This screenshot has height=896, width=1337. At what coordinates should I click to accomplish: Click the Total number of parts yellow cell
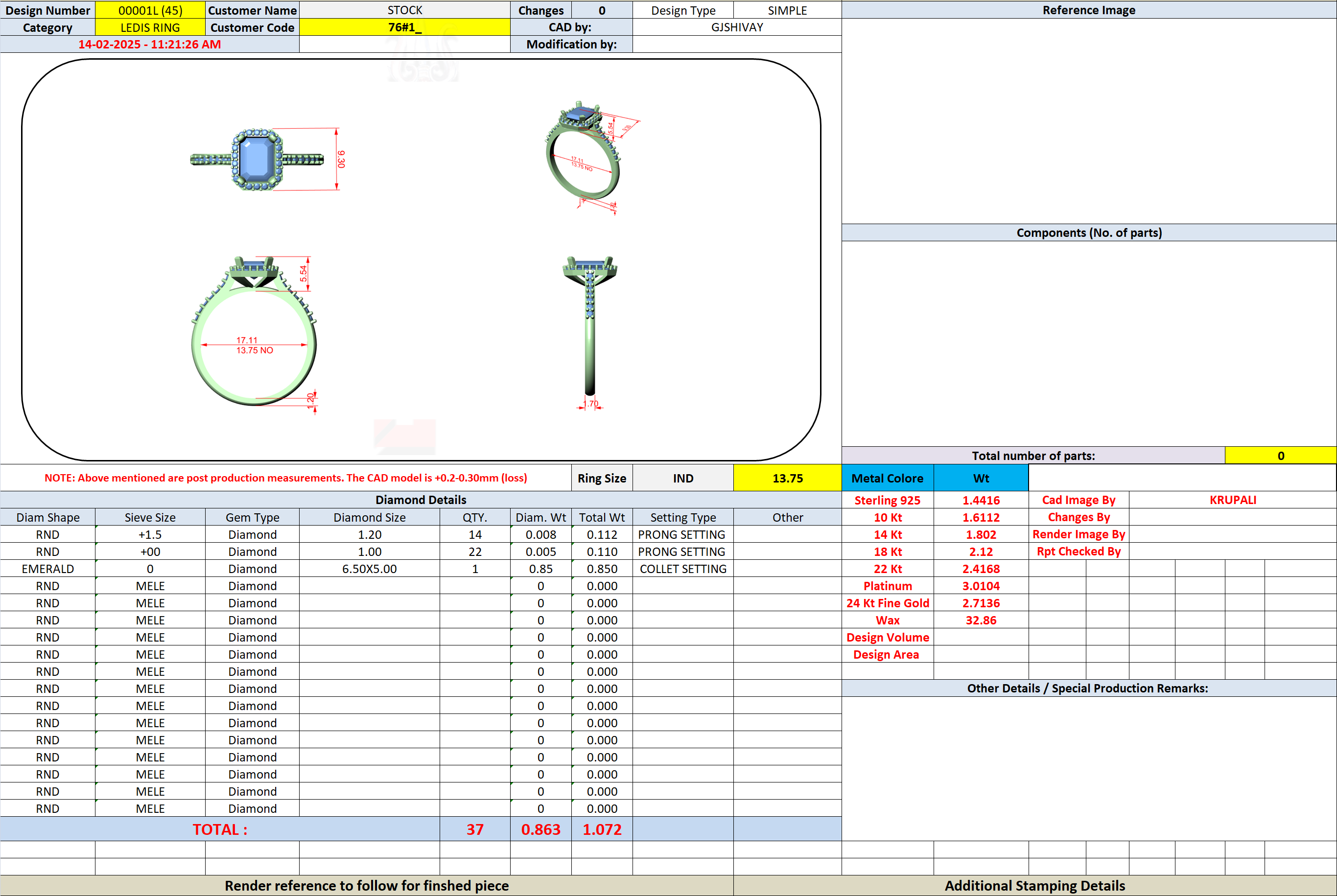[x=1280, y=456]
